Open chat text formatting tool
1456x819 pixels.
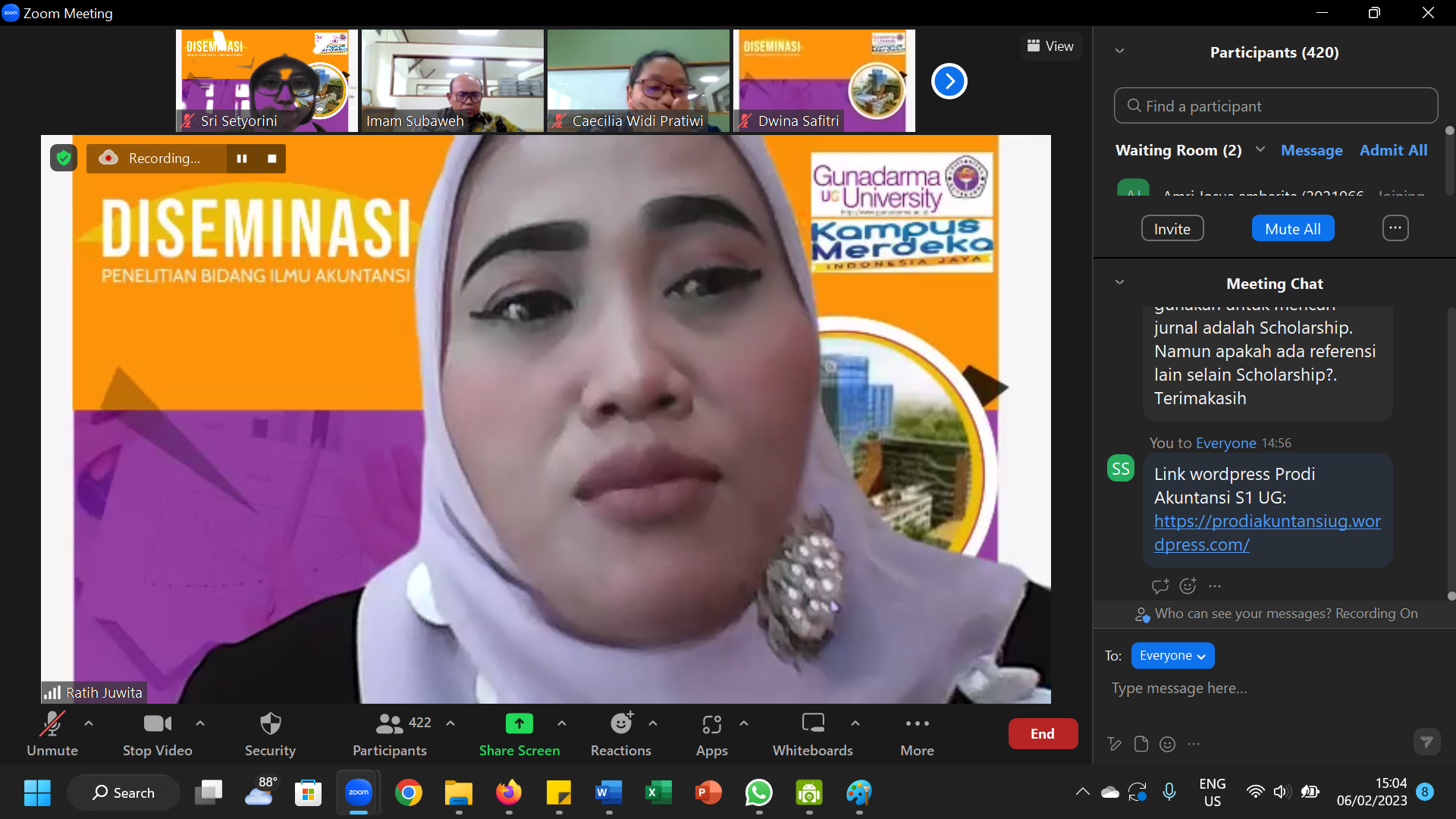[x=1114, y=744]
